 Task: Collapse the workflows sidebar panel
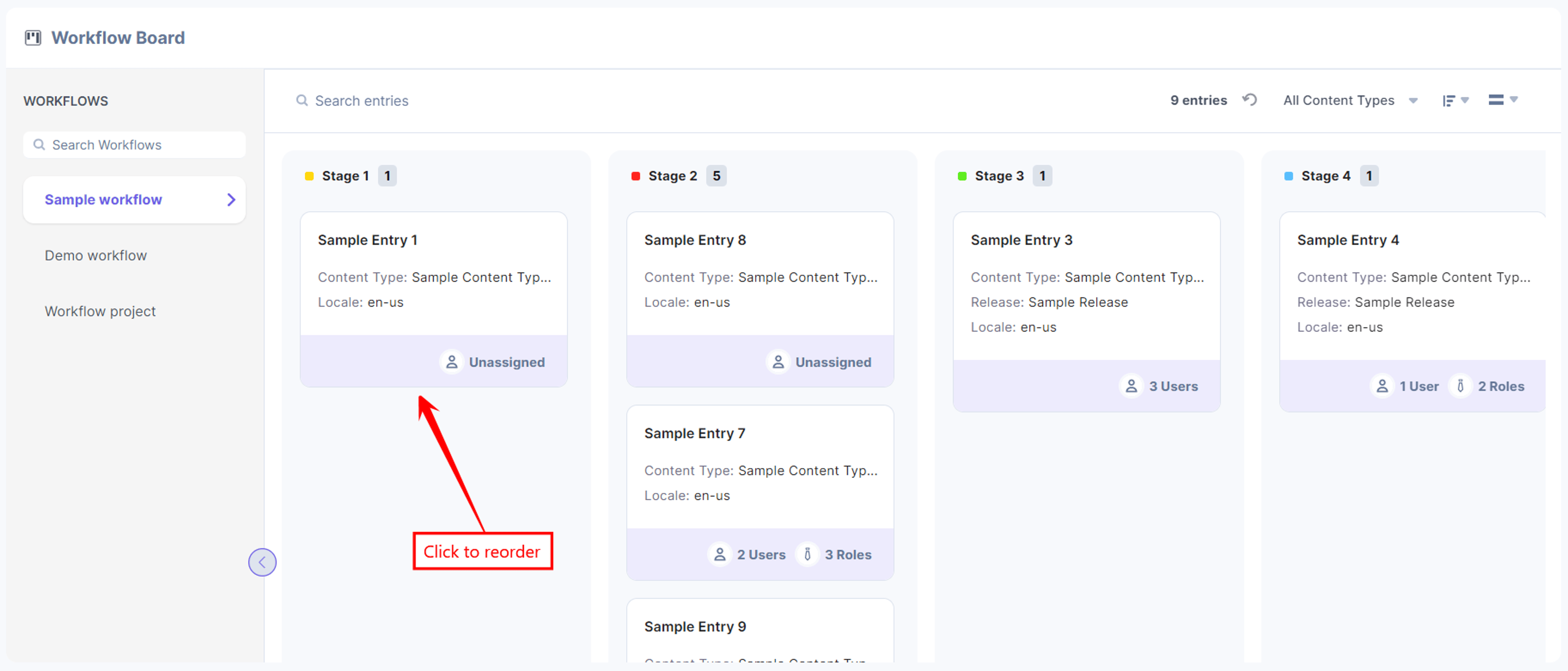[262, 562]
